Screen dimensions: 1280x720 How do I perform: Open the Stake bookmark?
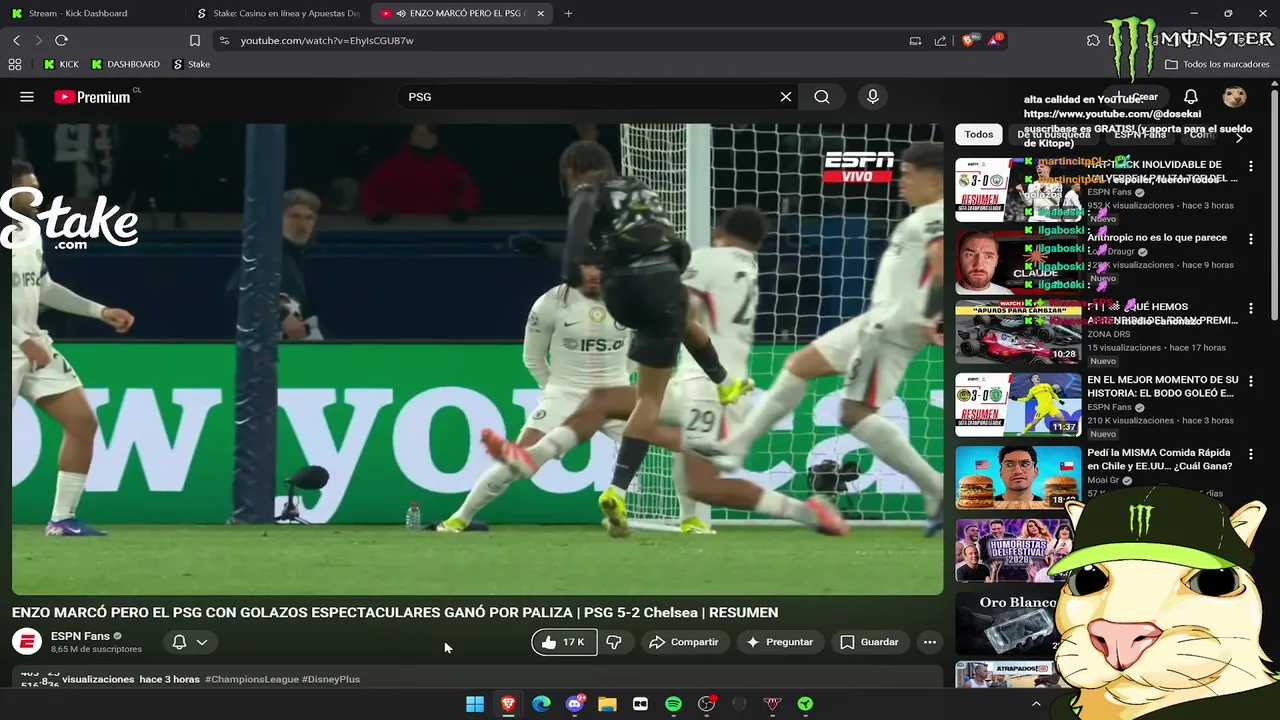click(x=192, y=64)
